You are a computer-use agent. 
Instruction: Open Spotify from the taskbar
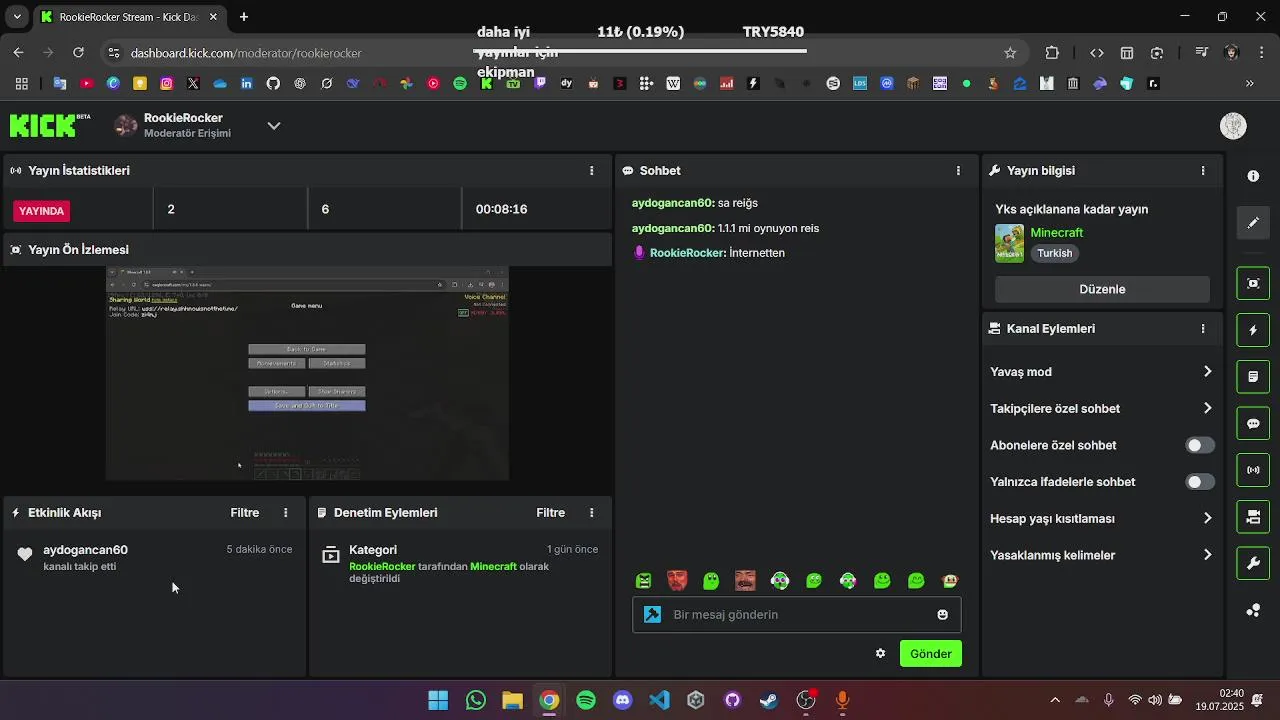[x=586, y=701]
